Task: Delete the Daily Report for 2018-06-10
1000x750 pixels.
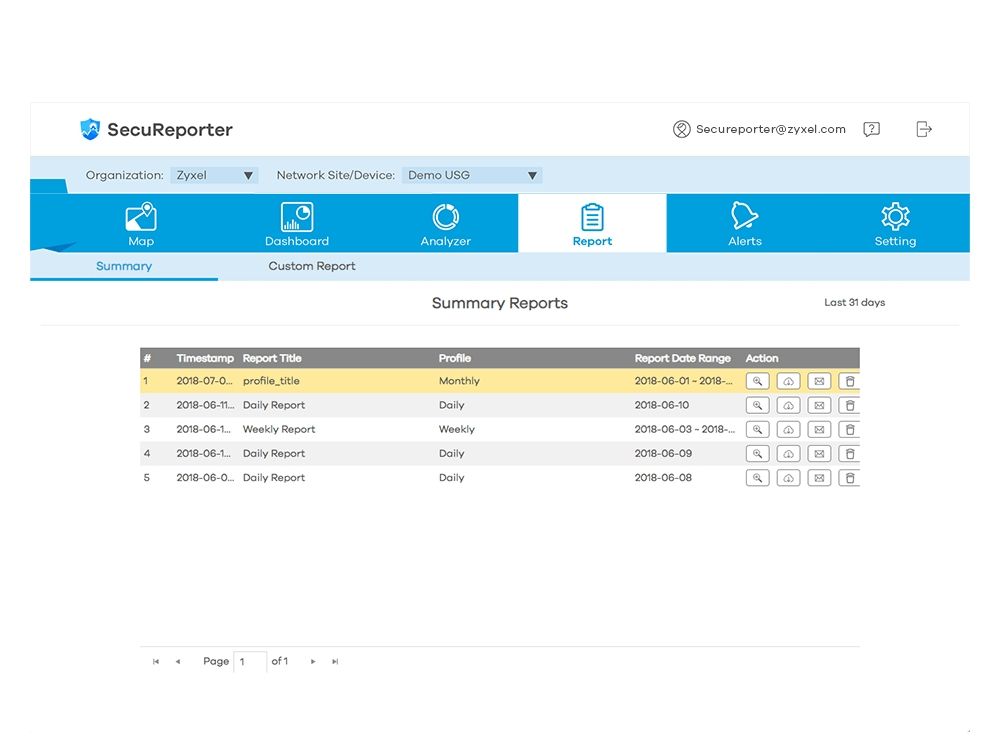Action: (849, 405)
